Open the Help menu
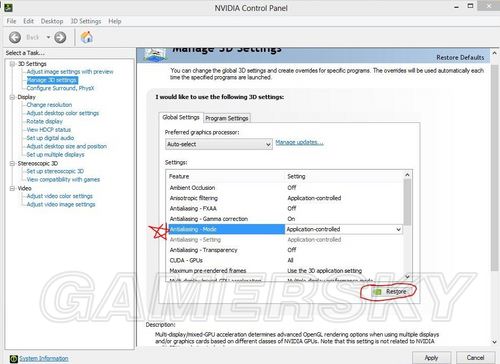Image resolution: width=500 pixels, height=364 pixels. pos(115,21)
